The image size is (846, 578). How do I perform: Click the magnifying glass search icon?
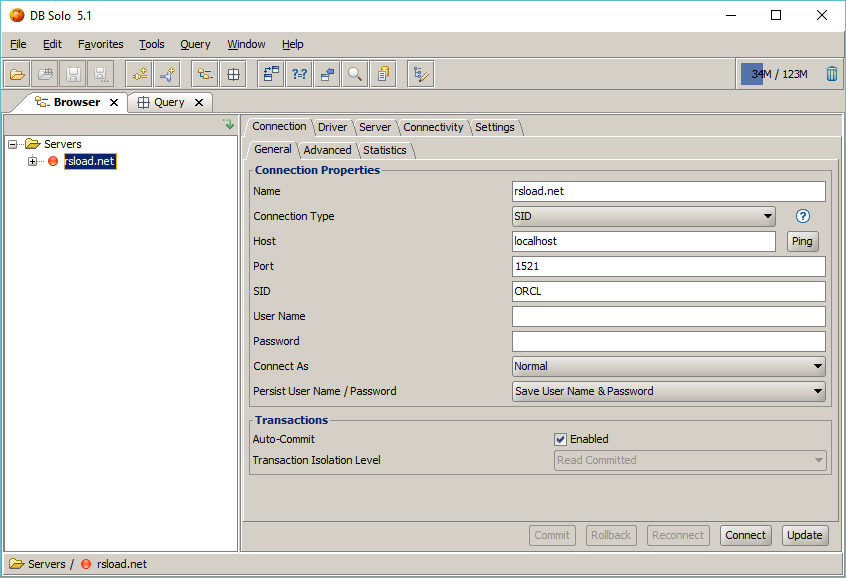[x=354, y=74]
